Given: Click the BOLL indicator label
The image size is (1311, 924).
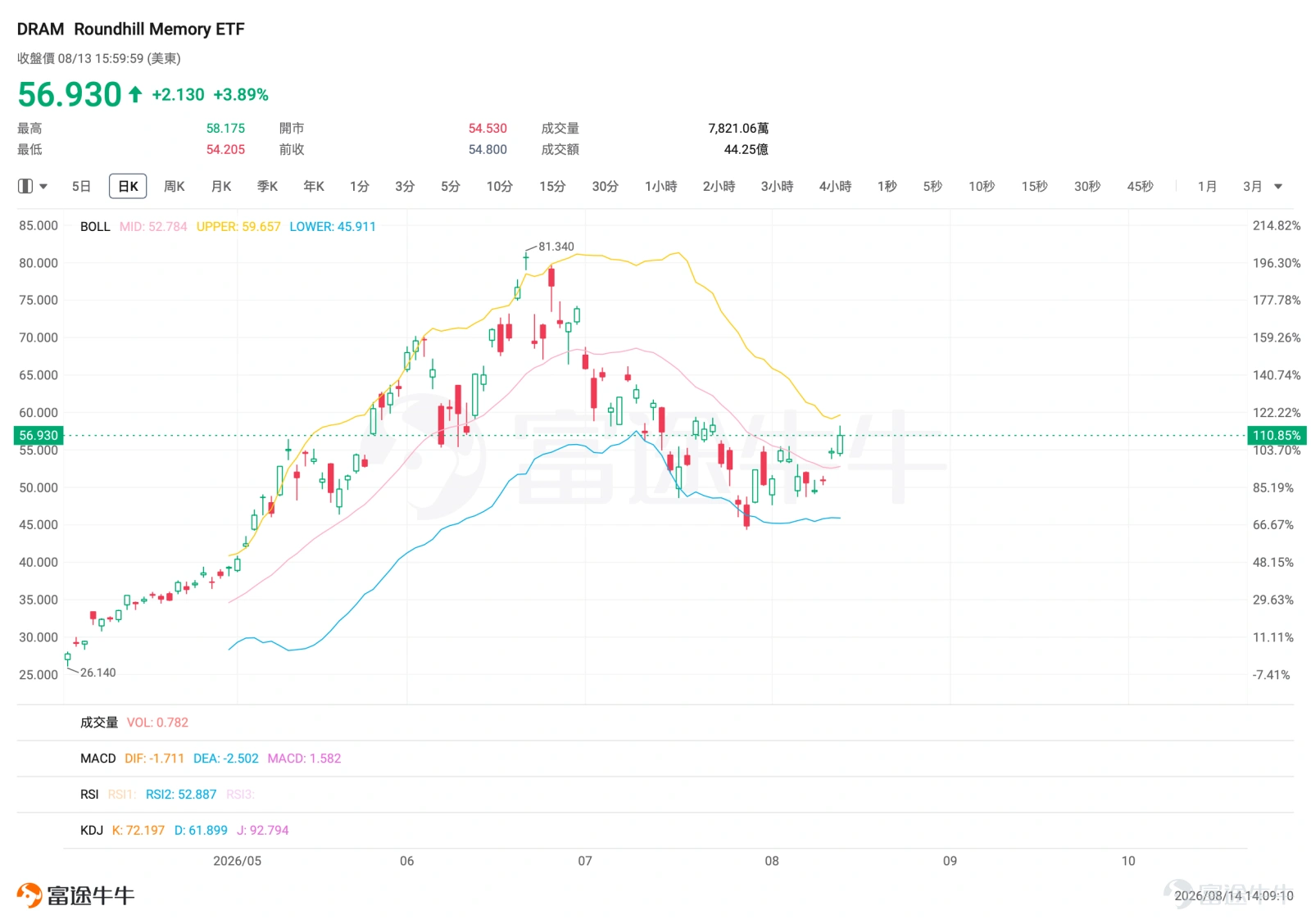Looking at the screenshot, I should coord(95,227).
